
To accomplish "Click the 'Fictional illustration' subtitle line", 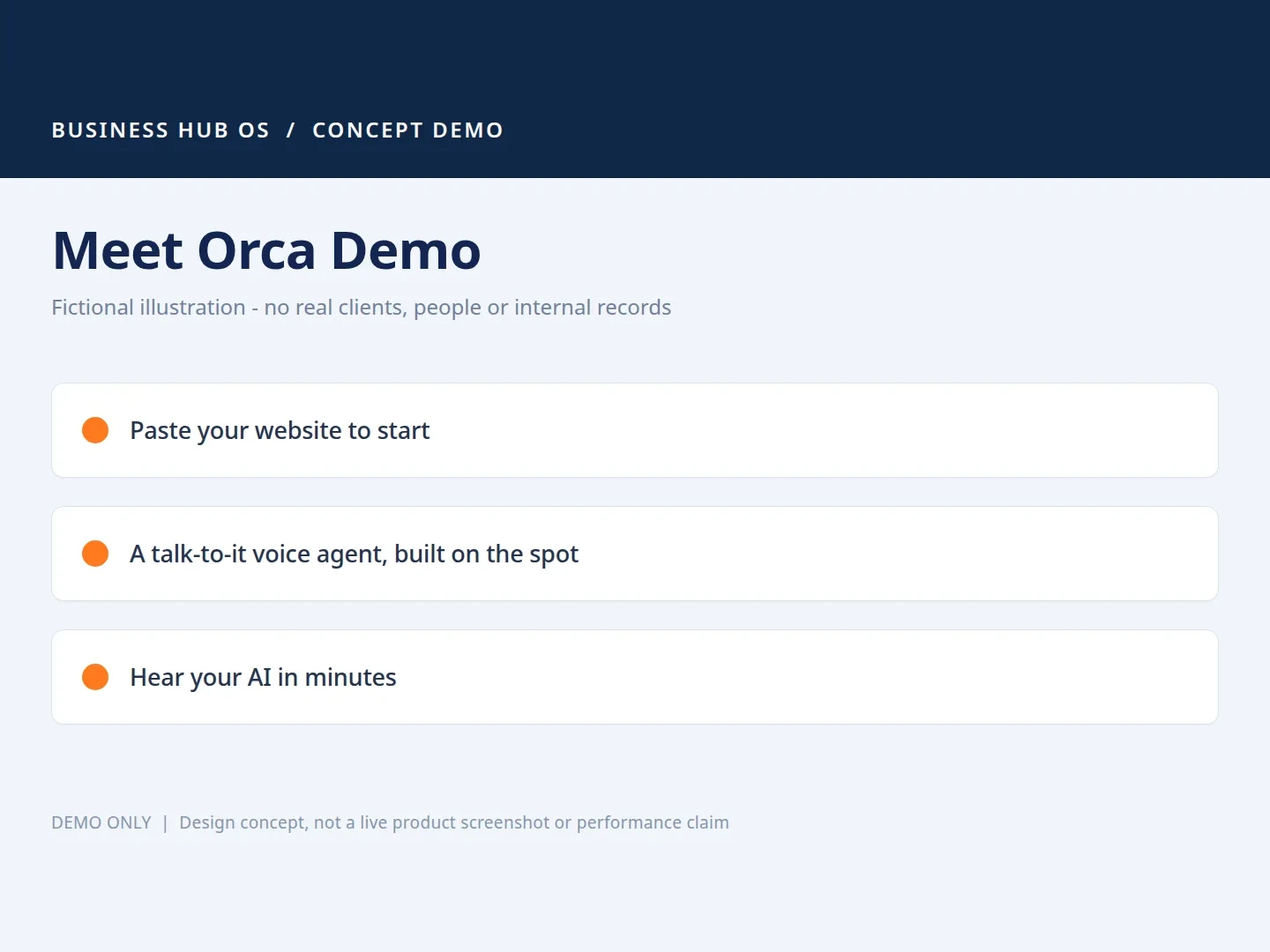I will [x=361, y=308].
